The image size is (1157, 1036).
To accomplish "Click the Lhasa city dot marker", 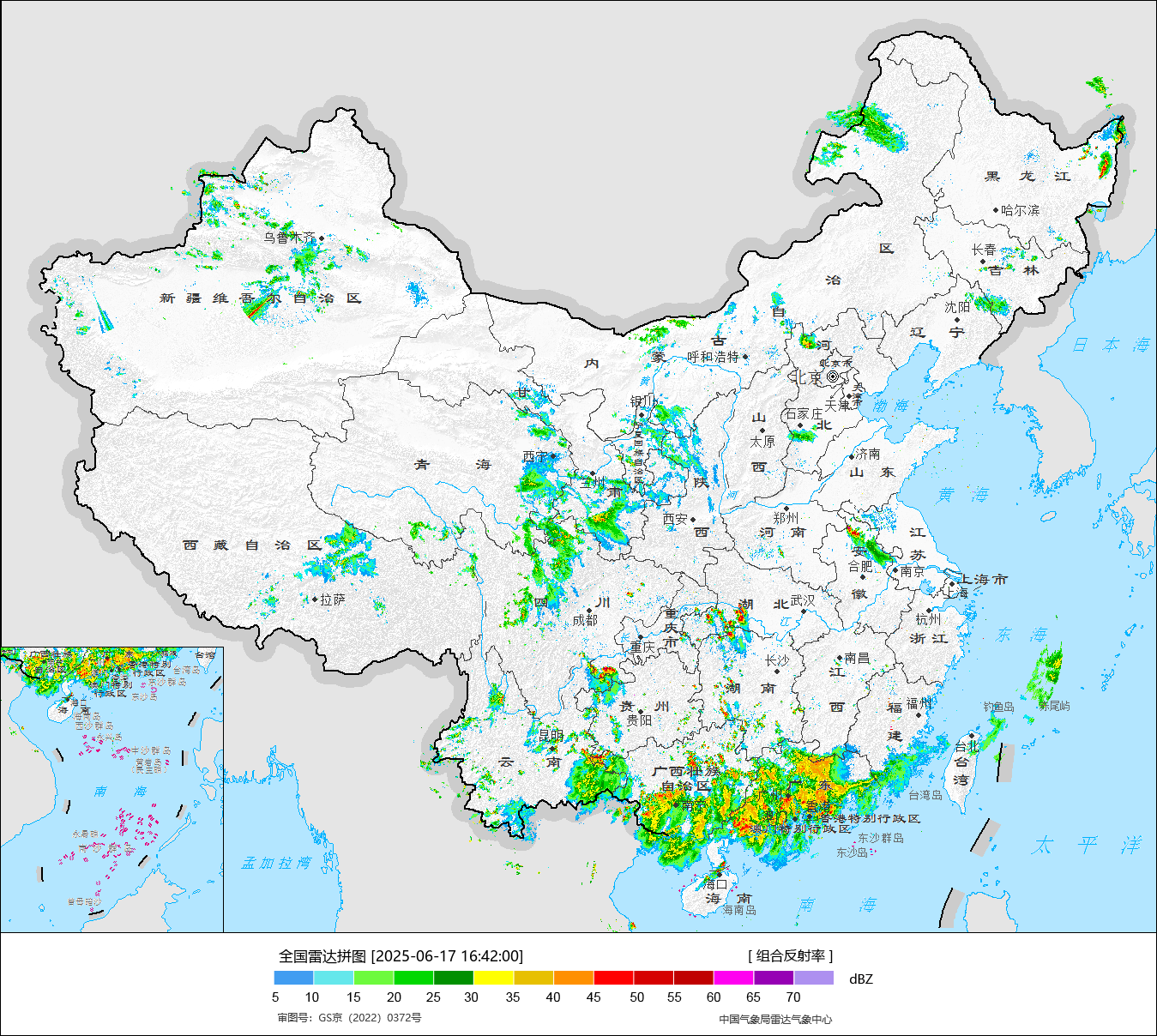I will (315, 599).
